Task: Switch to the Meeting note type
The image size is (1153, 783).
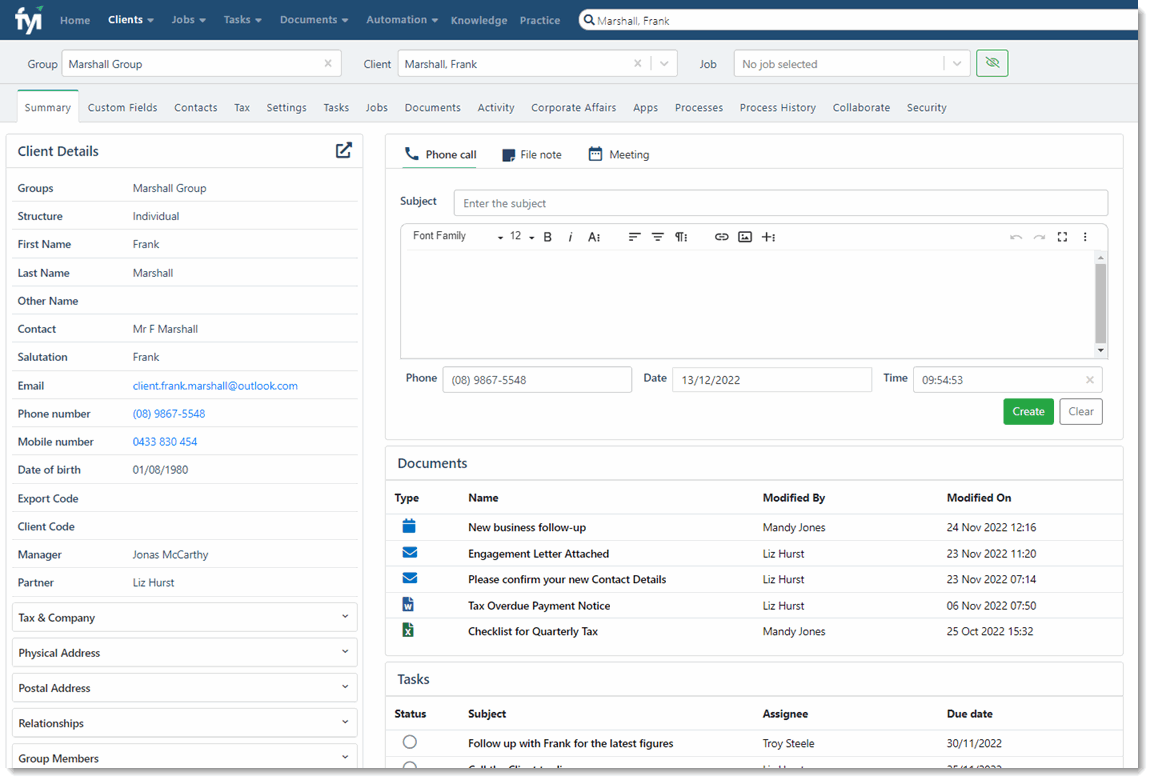Action: pyautogui.click(x=618, y=154)
